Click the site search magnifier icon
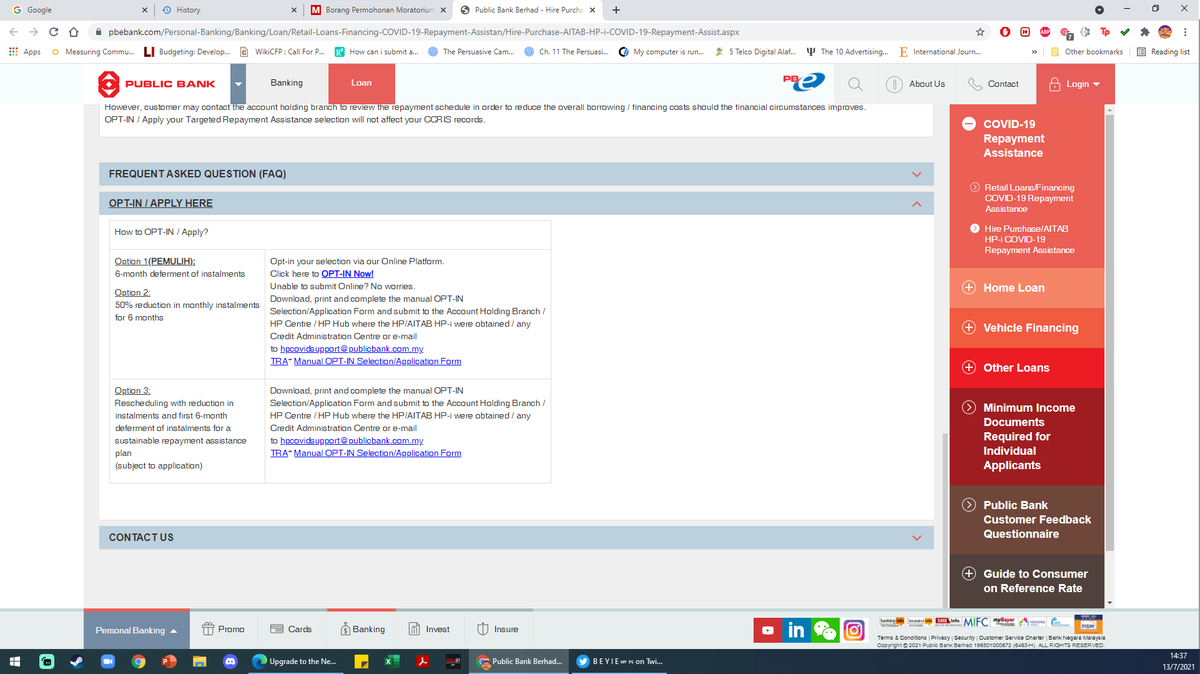 coord(856,84)
